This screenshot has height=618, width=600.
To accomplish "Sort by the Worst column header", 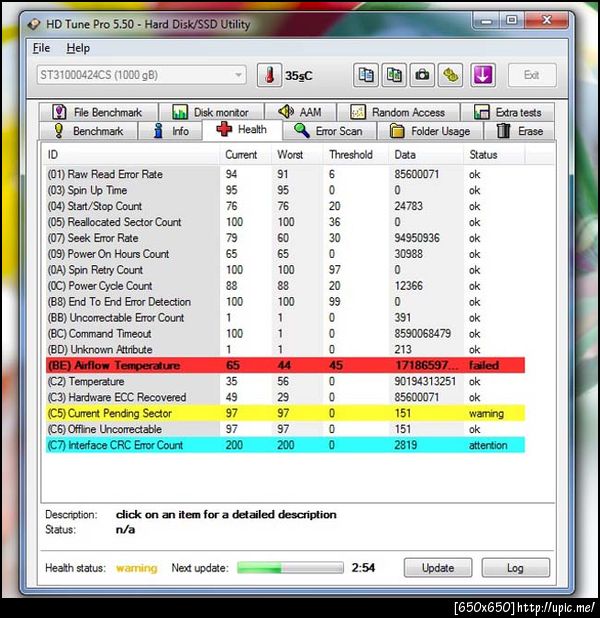I will [x=297, y=155].
